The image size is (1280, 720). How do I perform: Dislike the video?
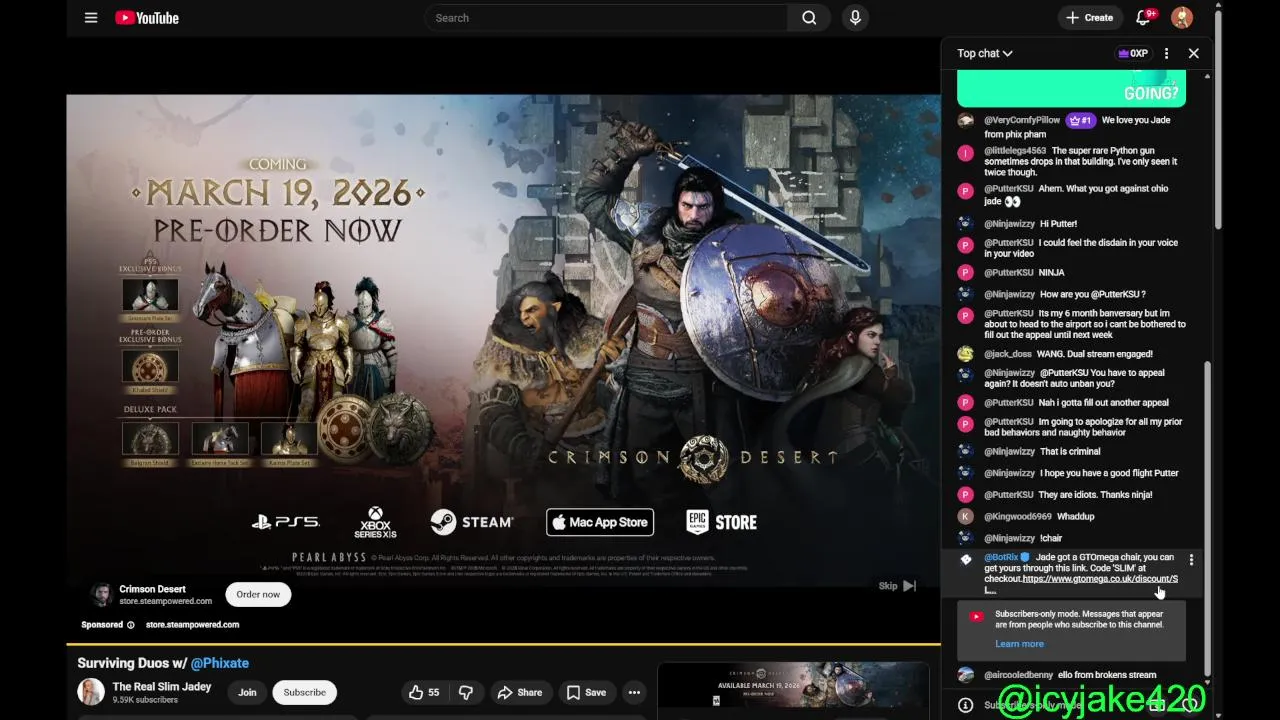tap(465, 692)
